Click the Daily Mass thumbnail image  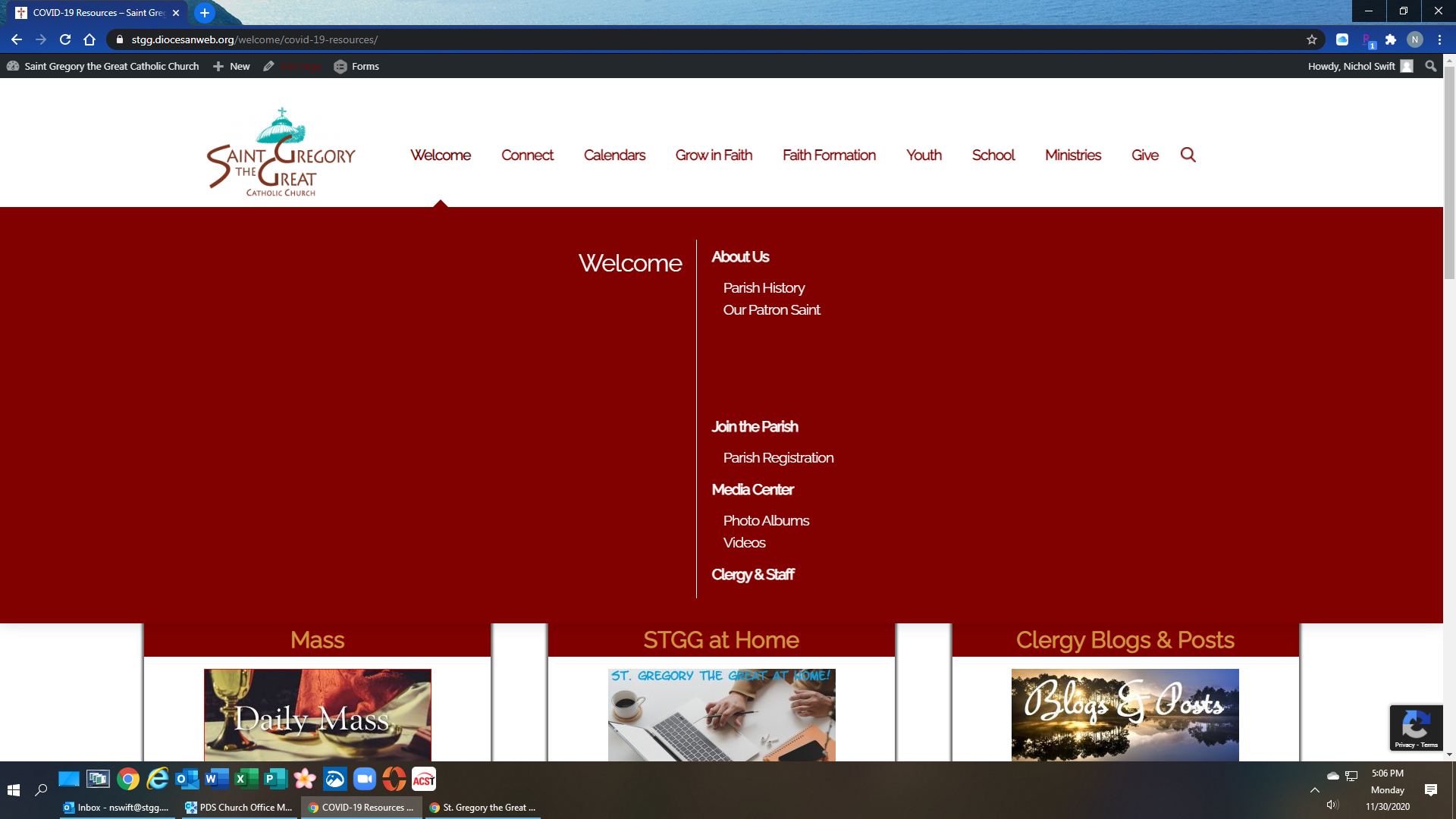[317, 714]
